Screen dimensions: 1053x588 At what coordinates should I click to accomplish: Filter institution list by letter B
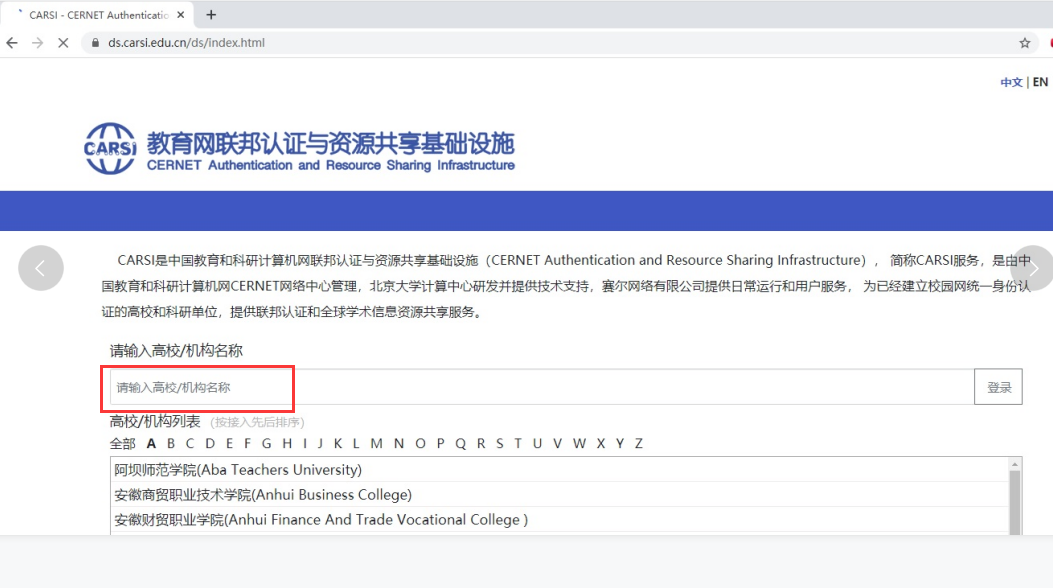click(171, 444)
